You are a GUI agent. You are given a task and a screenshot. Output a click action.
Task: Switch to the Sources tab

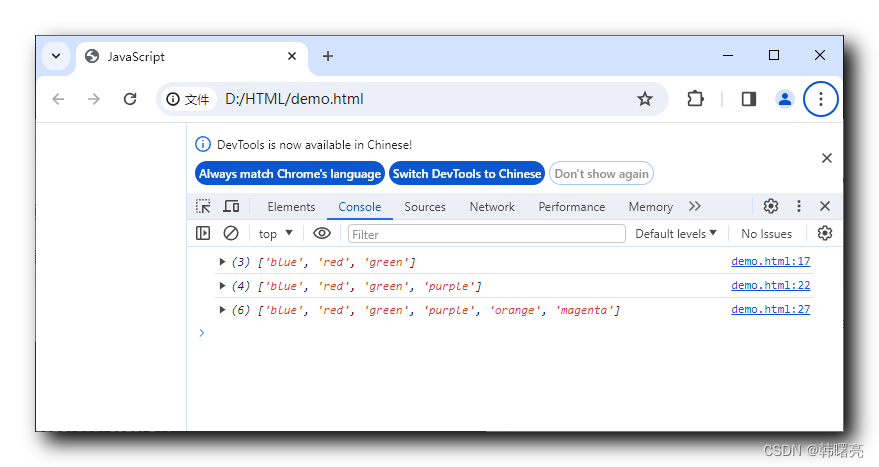pyautogui.click(x=424, y=207)
